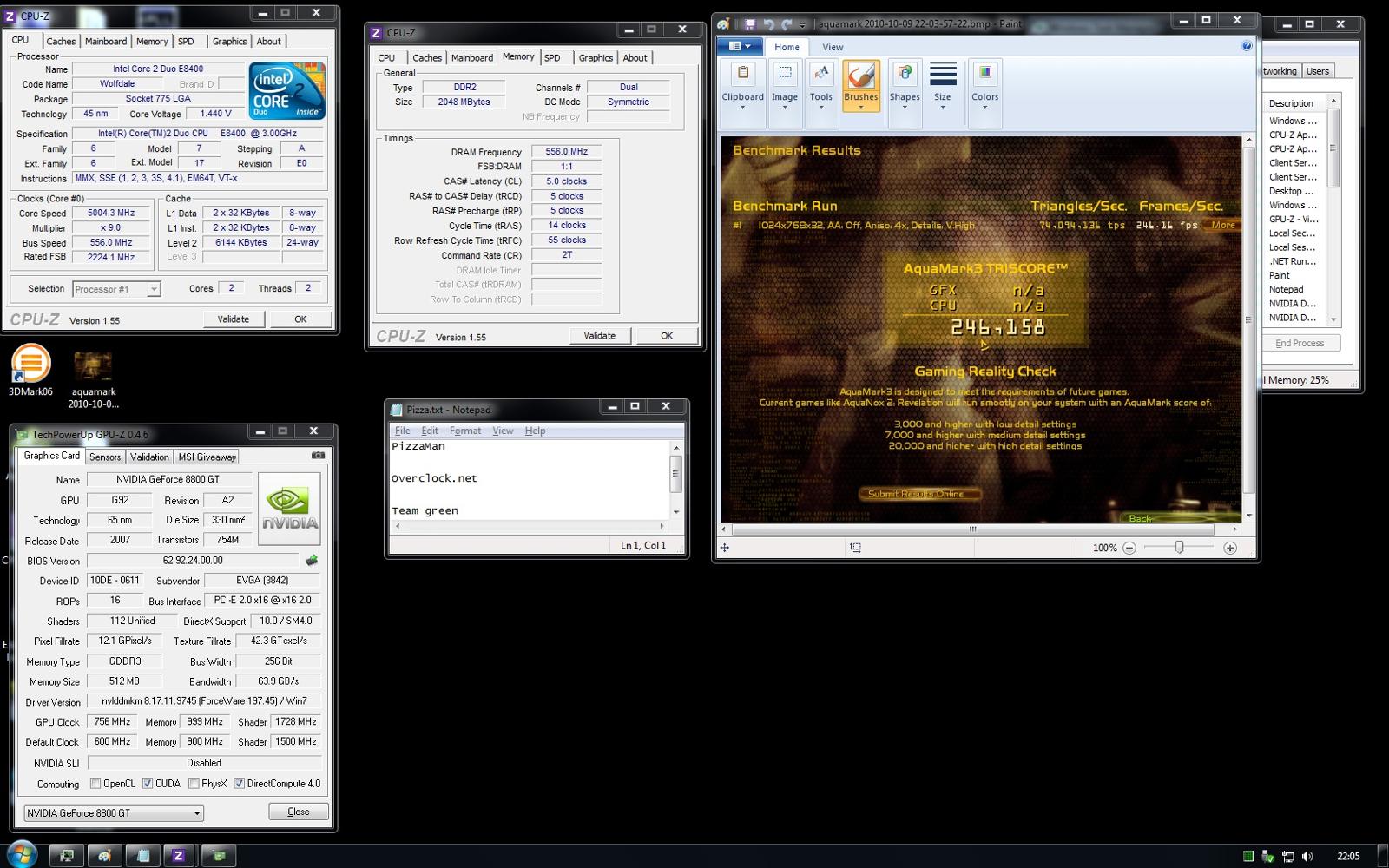Click the Notepad vertical scrollbar thumb
The image size is (1389, 868).
(675, 473)
